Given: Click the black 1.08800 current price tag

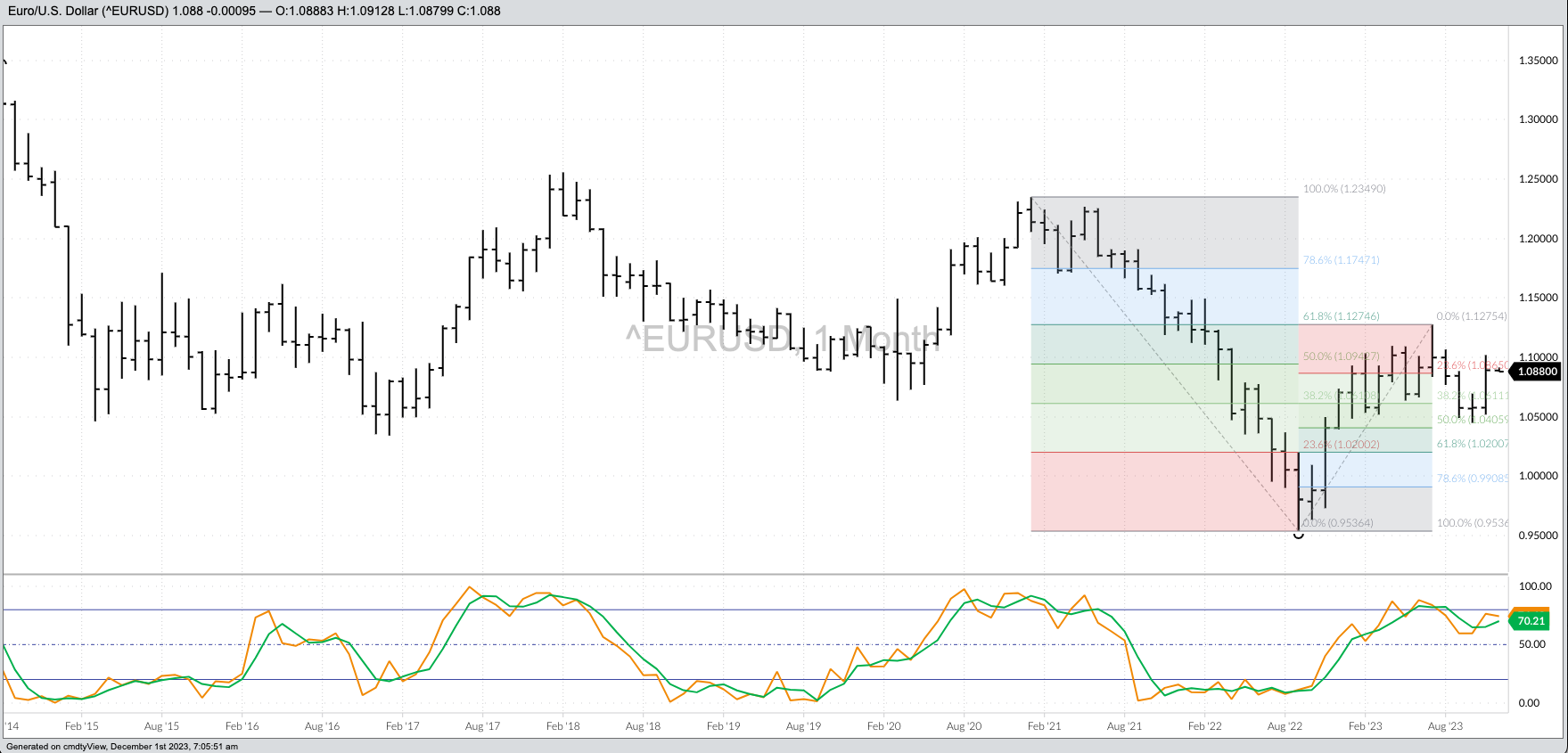Looking at the screenshot, I should click(1537, 372).
